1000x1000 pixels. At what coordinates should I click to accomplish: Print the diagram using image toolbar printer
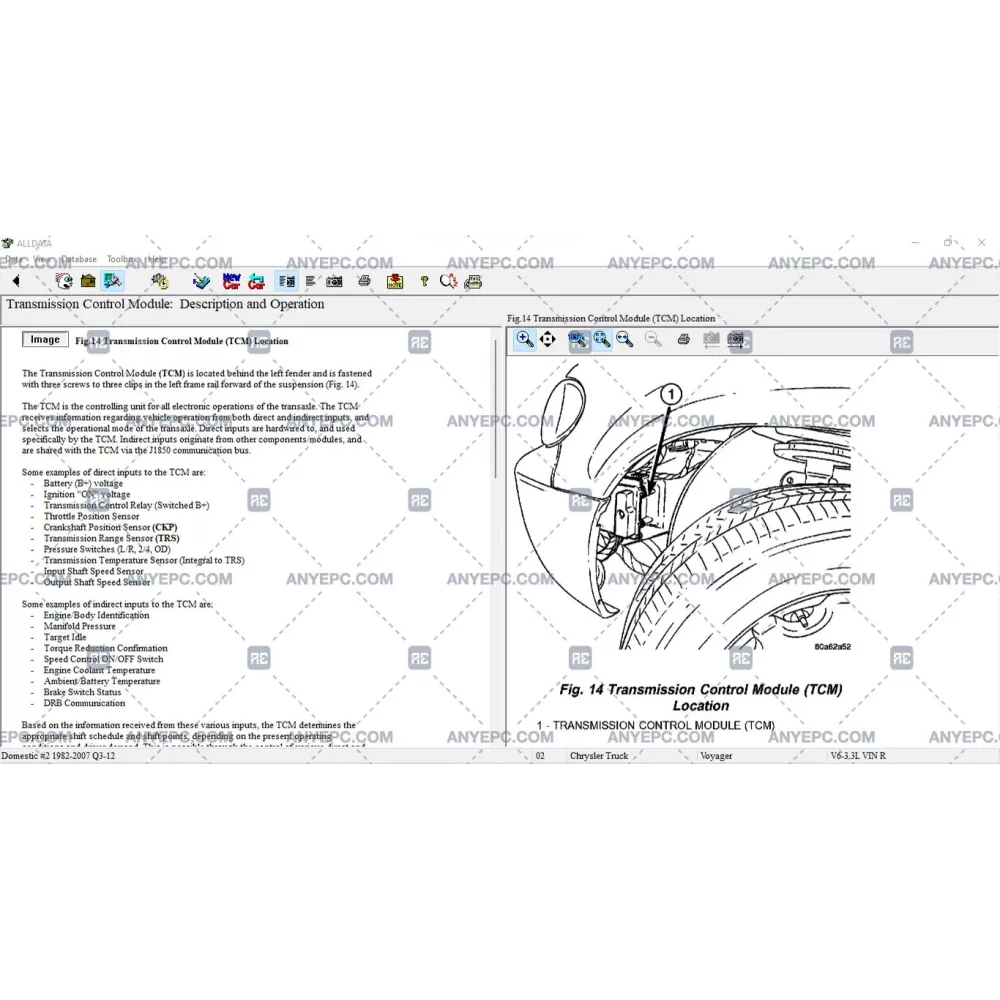tap(683, 340)
